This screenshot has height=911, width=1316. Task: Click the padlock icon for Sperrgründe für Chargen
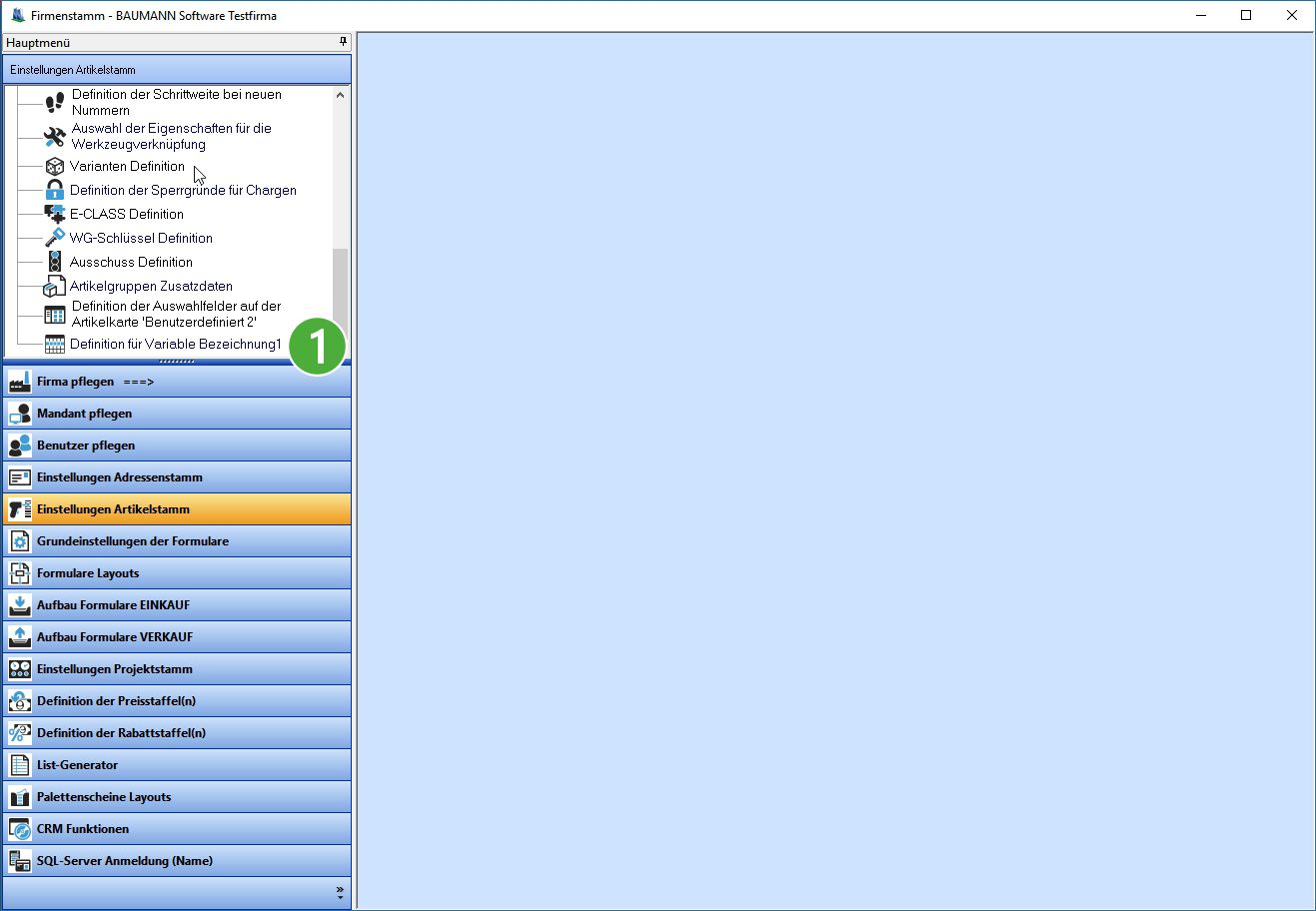[55, 190]
